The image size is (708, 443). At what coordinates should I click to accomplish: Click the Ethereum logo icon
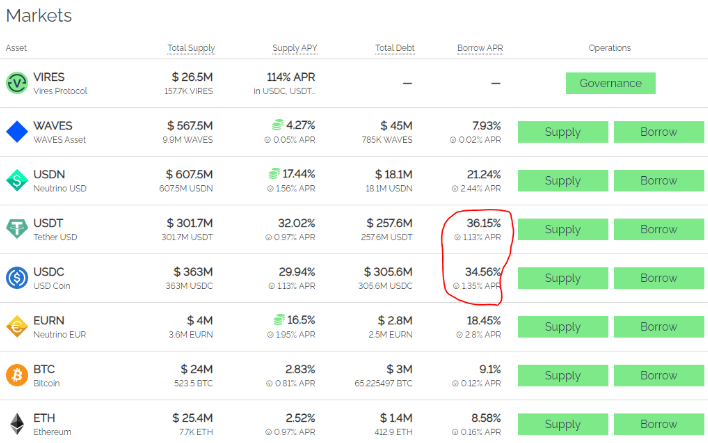(x=17, y=424)
